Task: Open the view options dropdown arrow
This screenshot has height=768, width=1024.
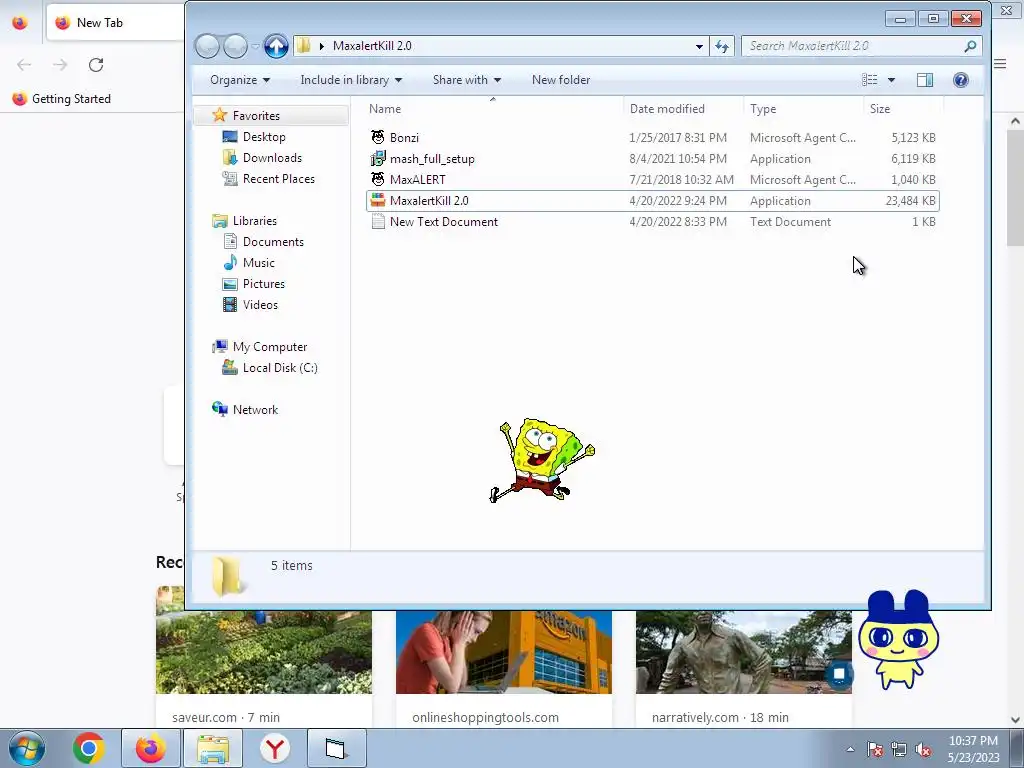Action: point(891,80)
